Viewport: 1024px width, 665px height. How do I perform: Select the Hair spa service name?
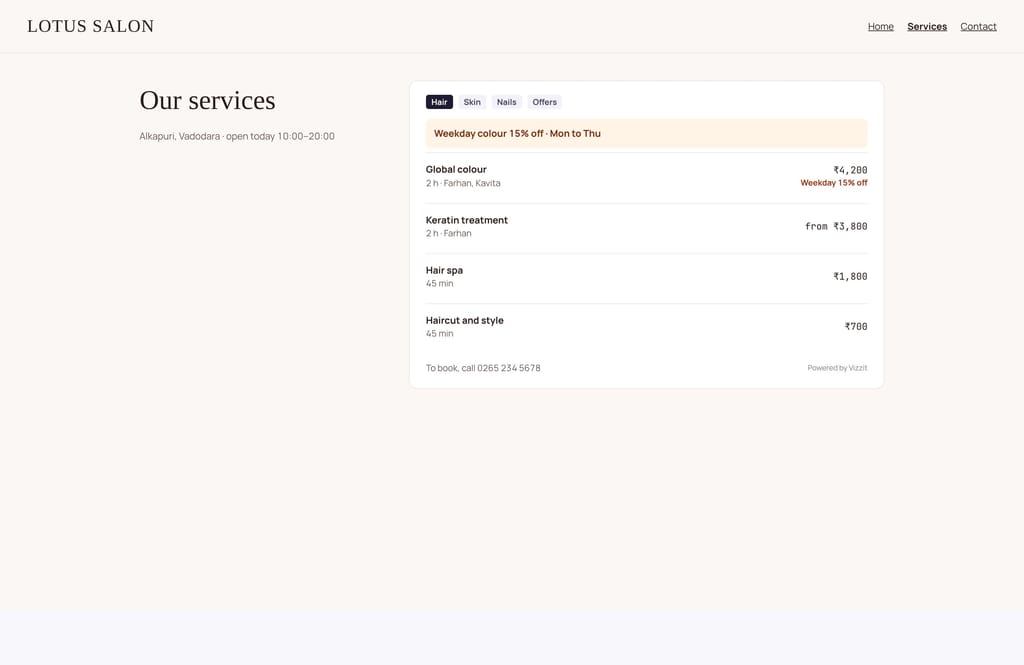click(x=444, y=270)
